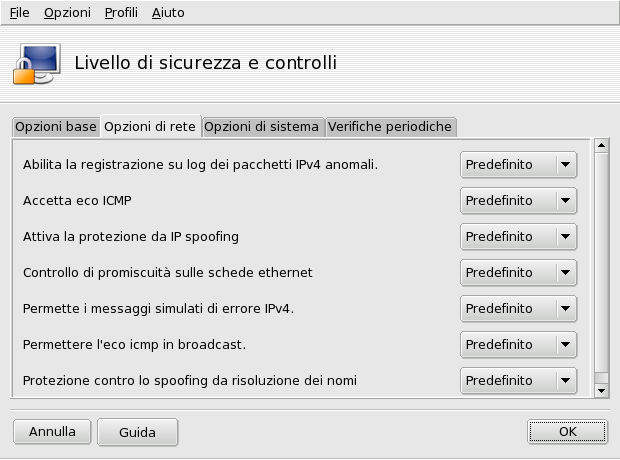
Task: Open the Profili menu
Action: [x=121, y=13]
